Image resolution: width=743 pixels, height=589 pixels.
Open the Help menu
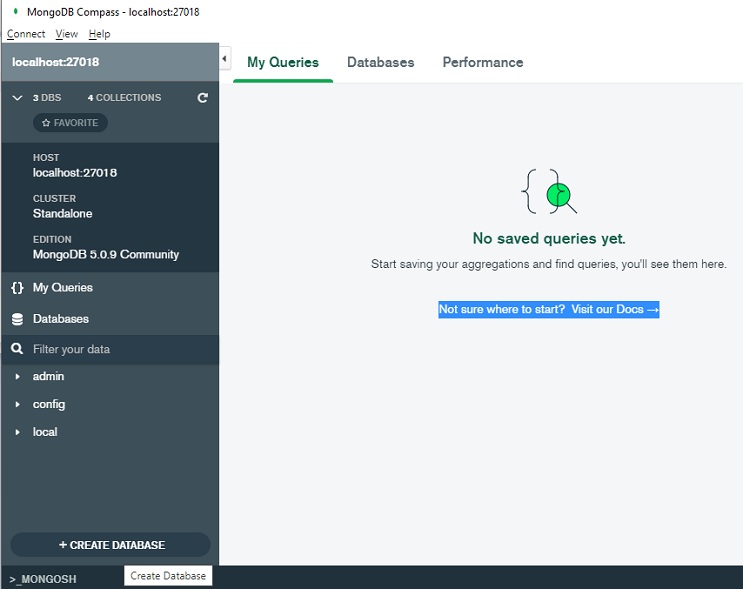(99, 34)
